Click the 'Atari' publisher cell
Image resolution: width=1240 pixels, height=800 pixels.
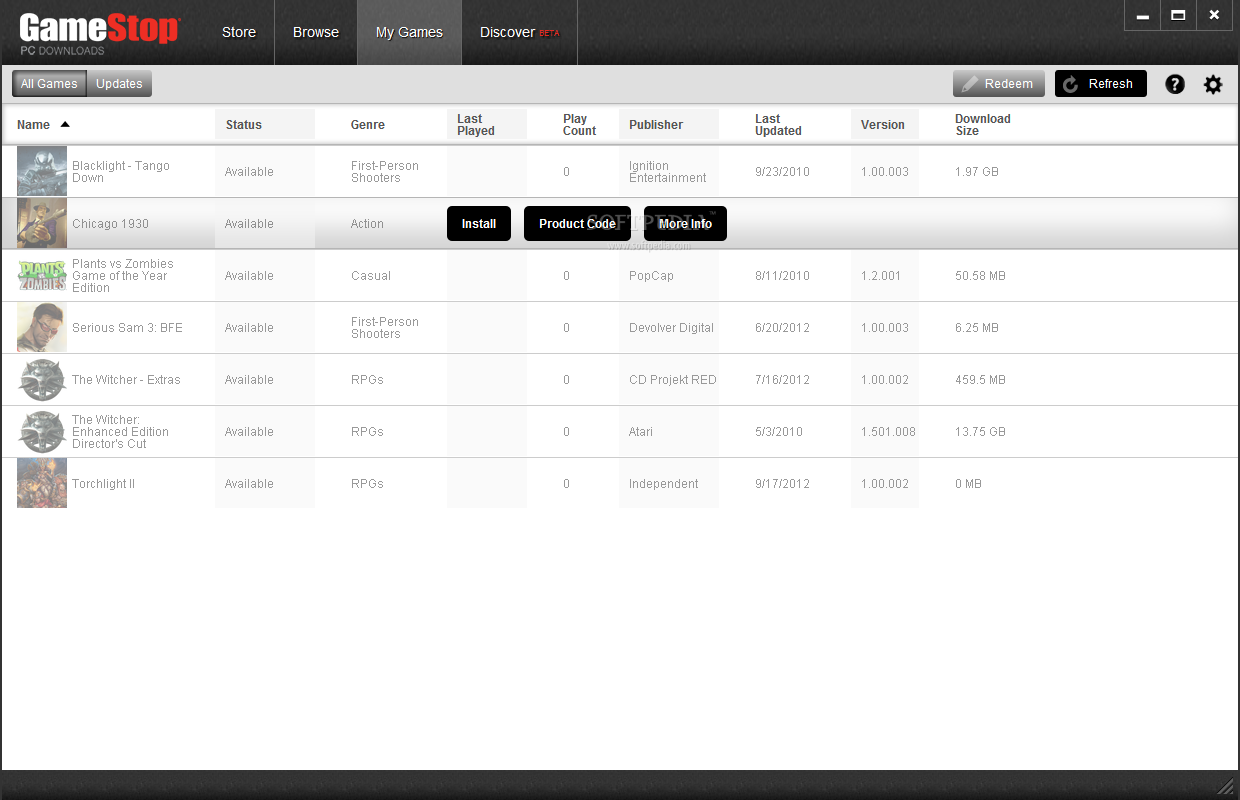tap(641, 432)
